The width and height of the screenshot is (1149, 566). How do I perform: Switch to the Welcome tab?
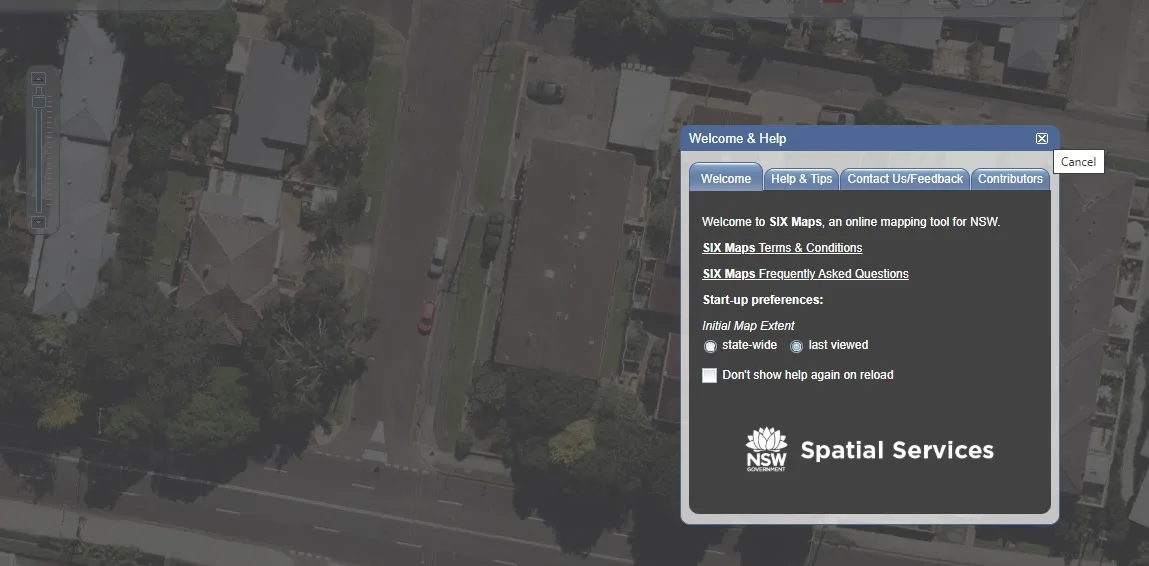(725, 179)
